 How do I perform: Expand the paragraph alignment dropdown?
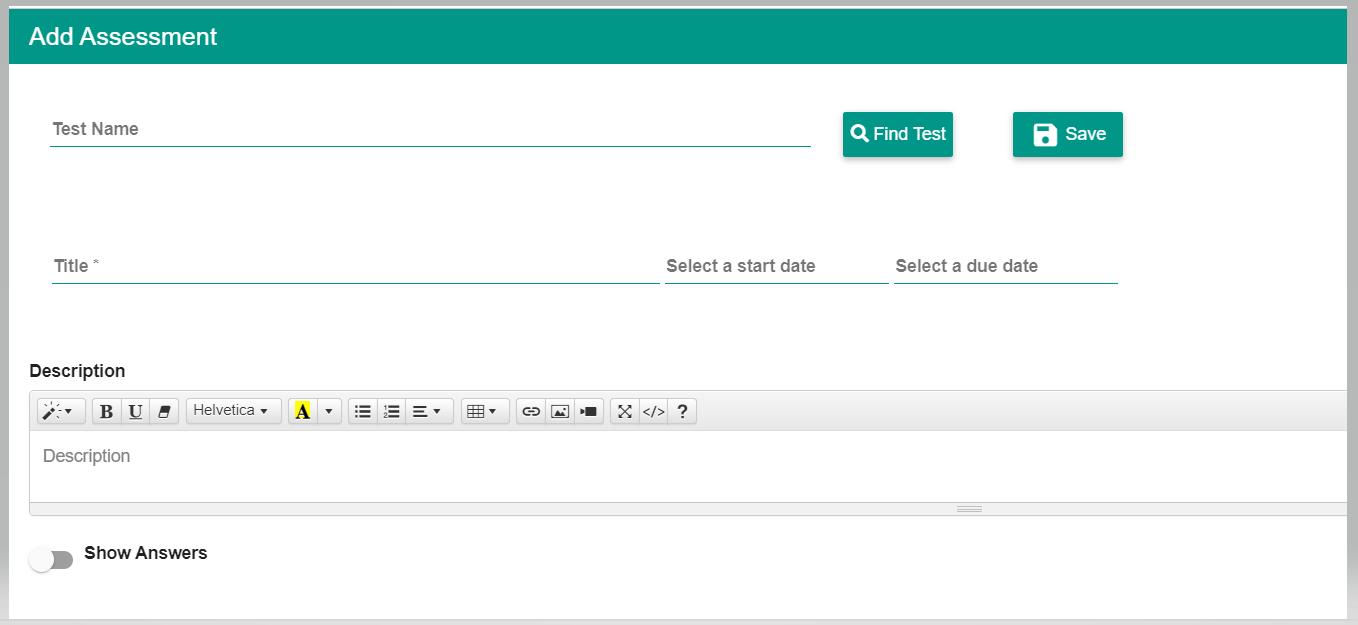pyautogui.click(x=428, y=411)
